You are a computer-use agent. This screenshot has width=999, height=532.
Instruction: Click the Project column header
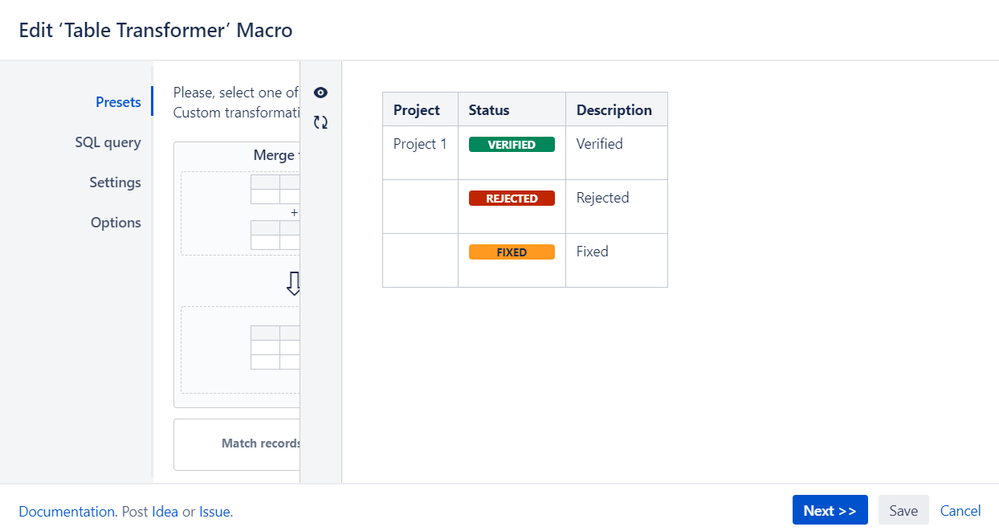pyautogui.click(x=417, y=110)
